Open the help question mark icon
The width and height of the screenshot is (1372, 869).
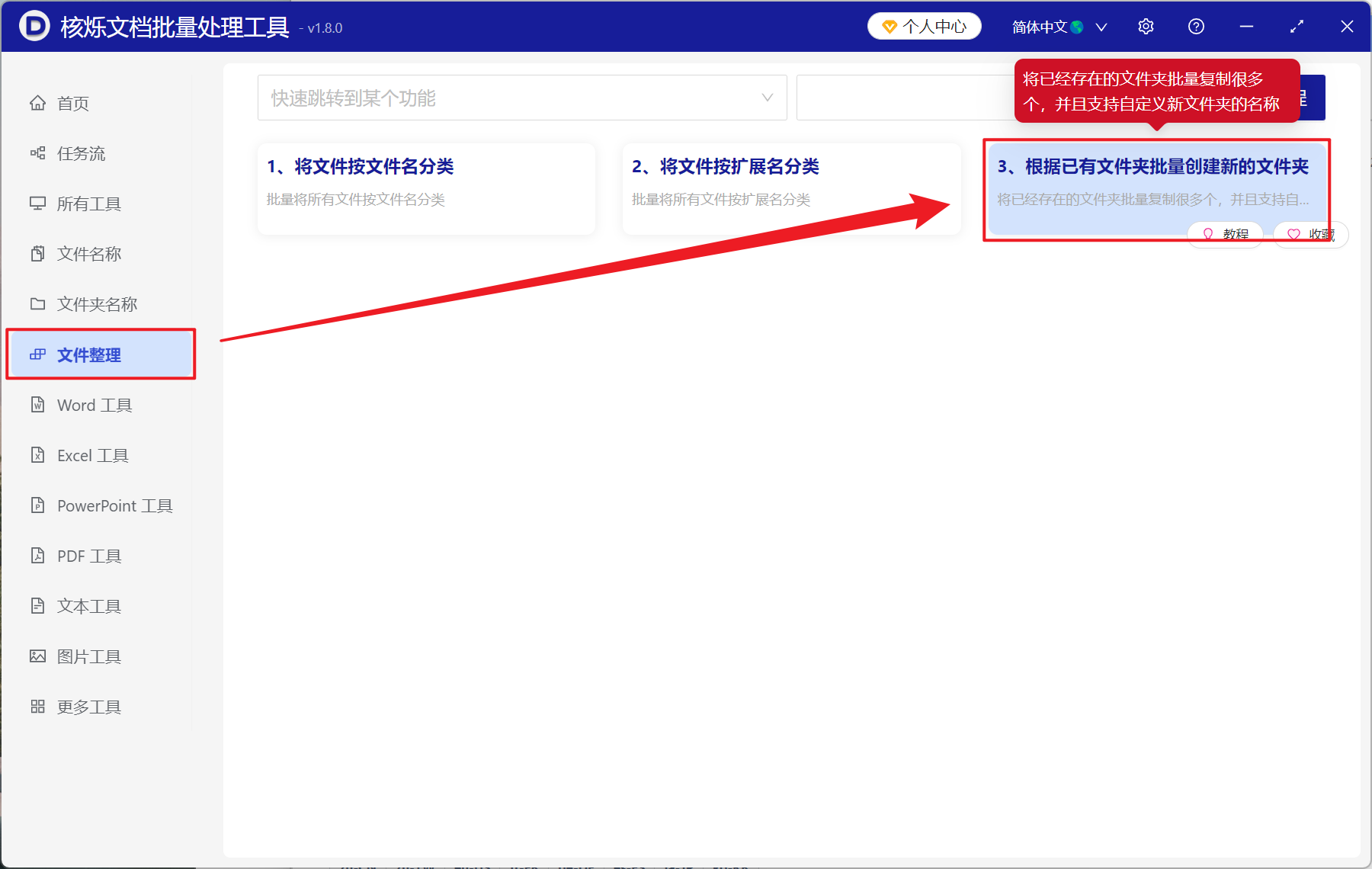coord(1195,26)
